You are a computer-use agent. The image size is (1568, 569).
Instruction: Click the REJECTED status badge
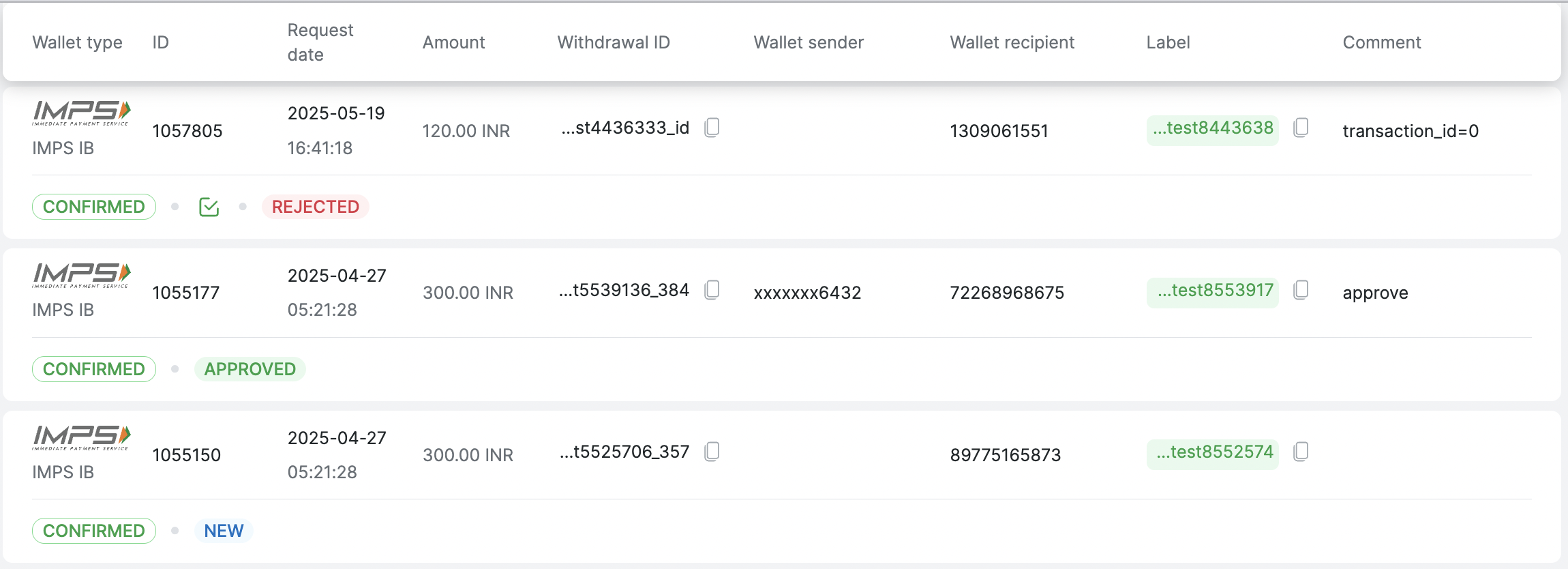[x=315, y=207]
